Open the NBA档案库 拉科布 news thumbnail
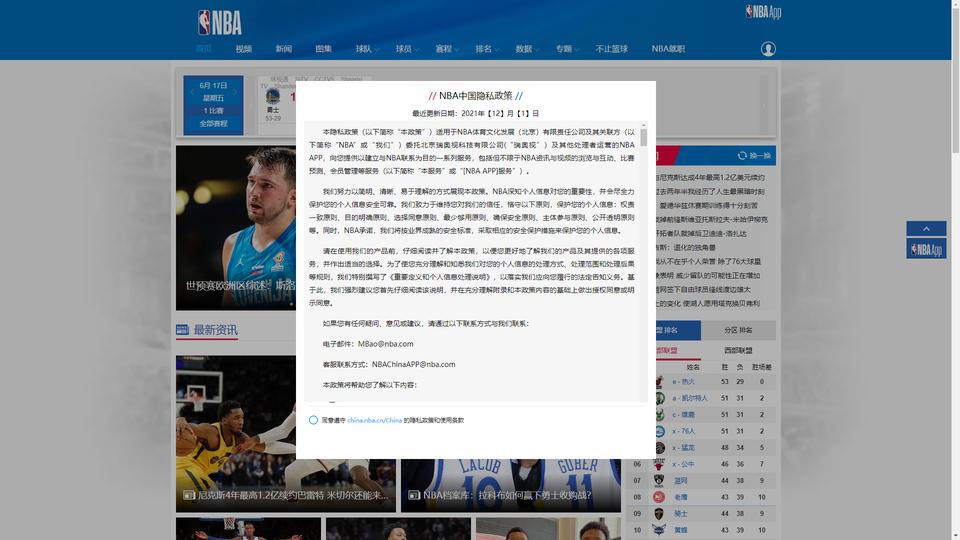The height and width of the screenshot is (540, 960). pyautogui.click(x=511, y=486)
